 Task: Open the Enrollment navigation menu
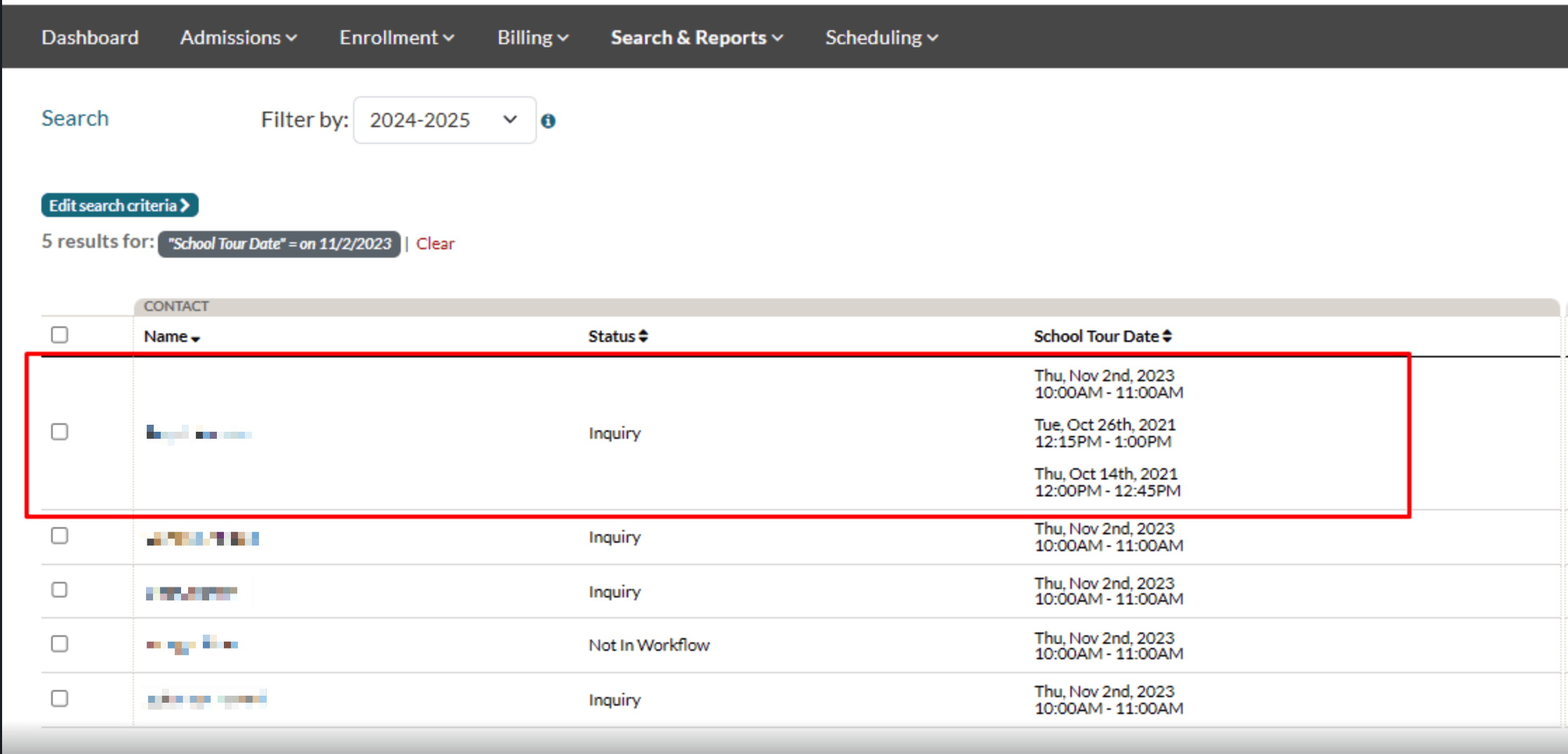(397, 37)
